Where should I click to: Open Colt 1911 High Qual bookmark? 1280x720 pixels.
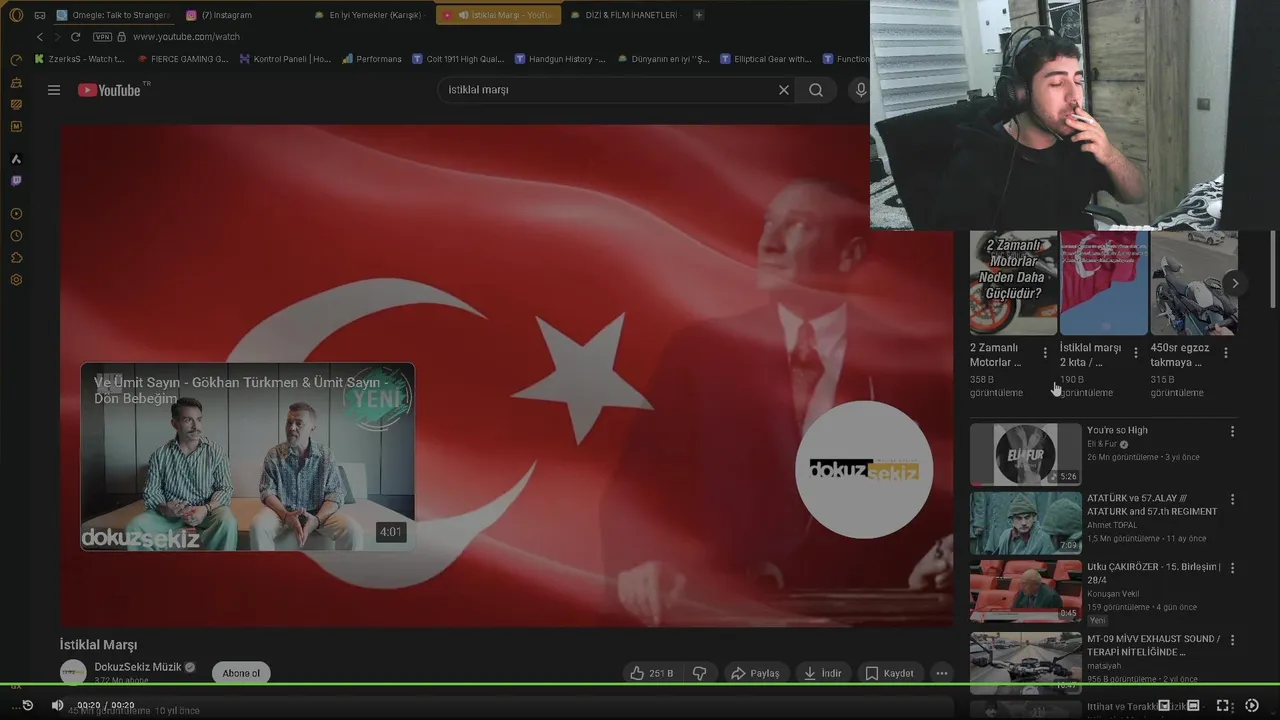[458, 59]
